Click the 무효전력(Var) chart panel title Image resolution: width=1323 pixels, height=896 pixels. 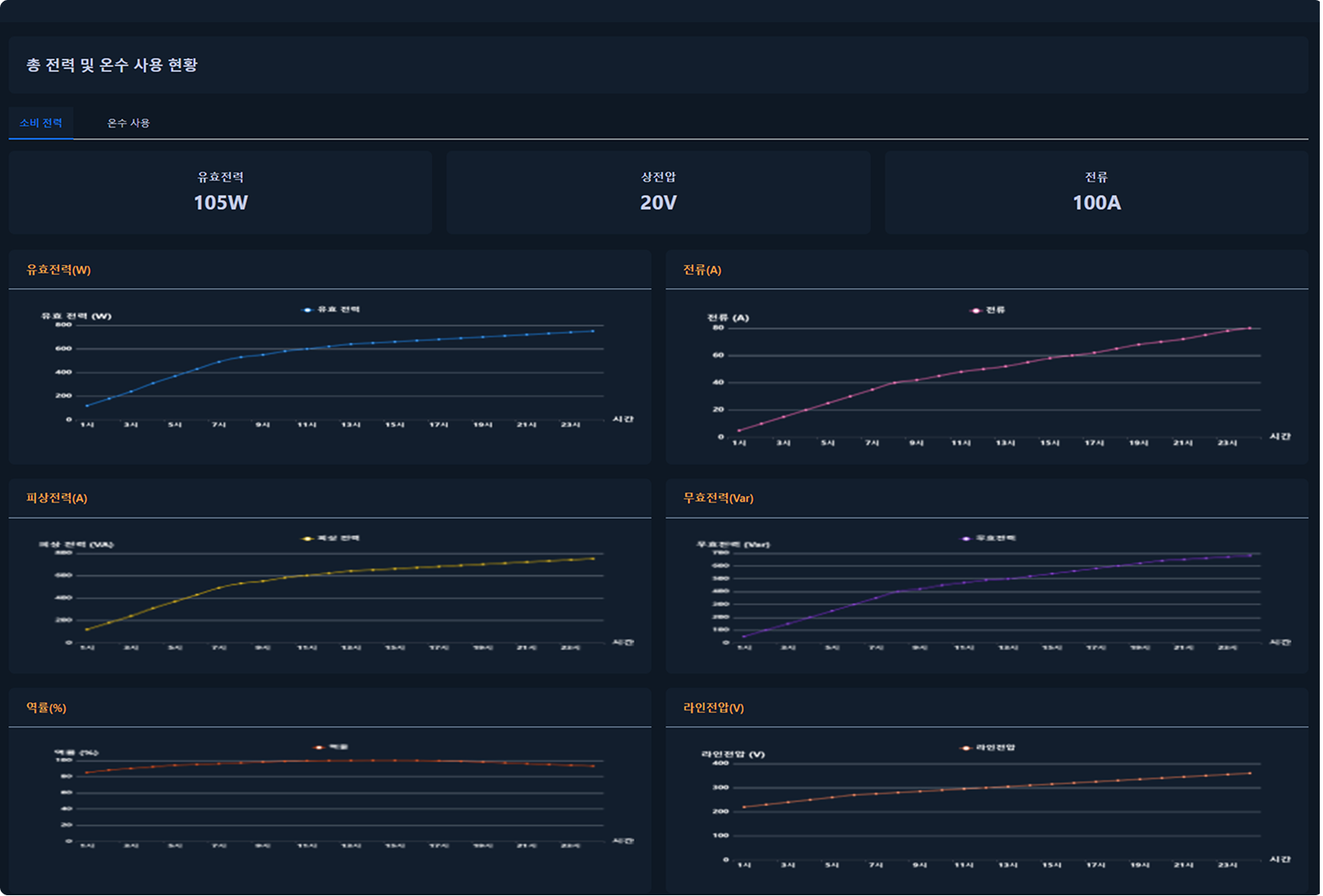click(x=718, y=498)
